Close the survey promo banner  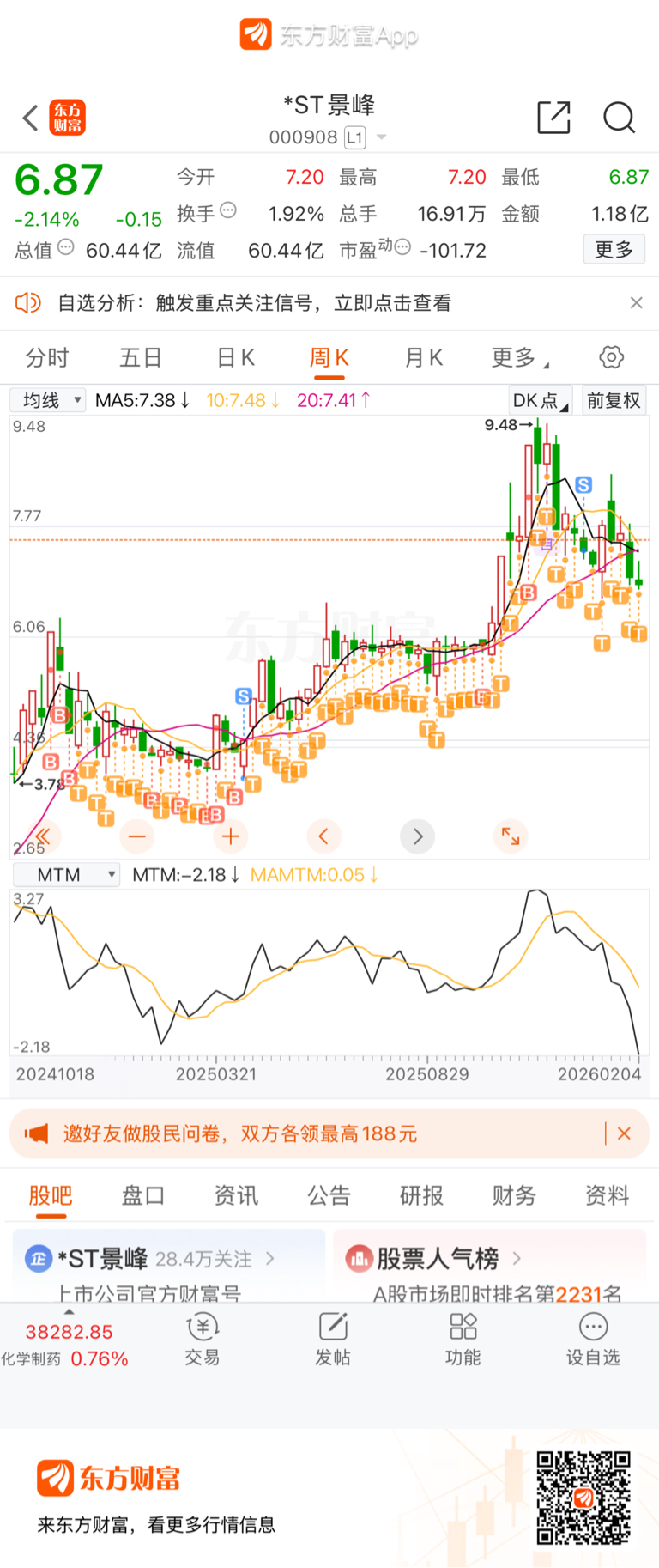pos(624,1133)
